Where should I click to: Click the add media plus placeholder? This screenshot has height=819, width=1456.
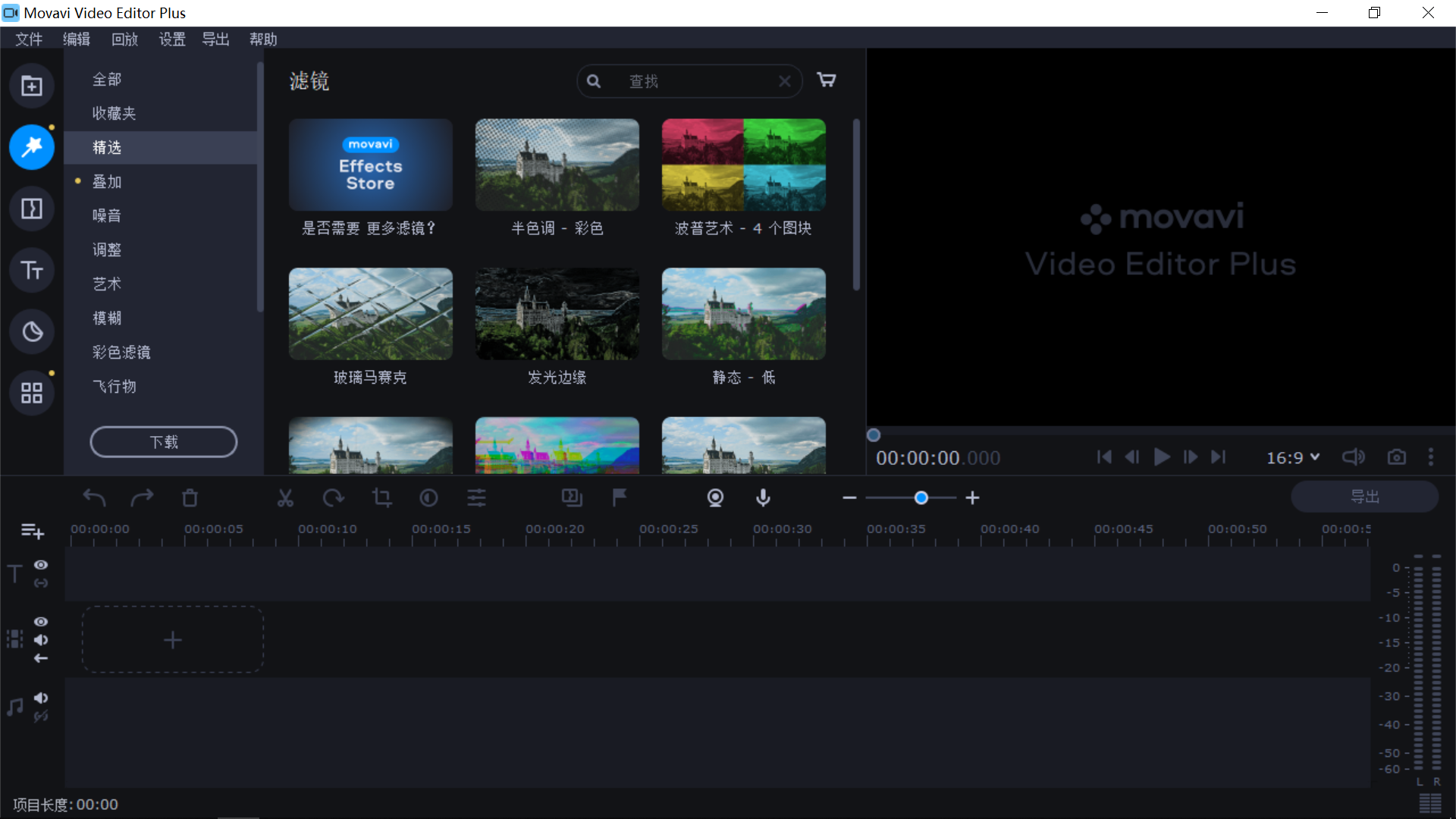(173, 640)
